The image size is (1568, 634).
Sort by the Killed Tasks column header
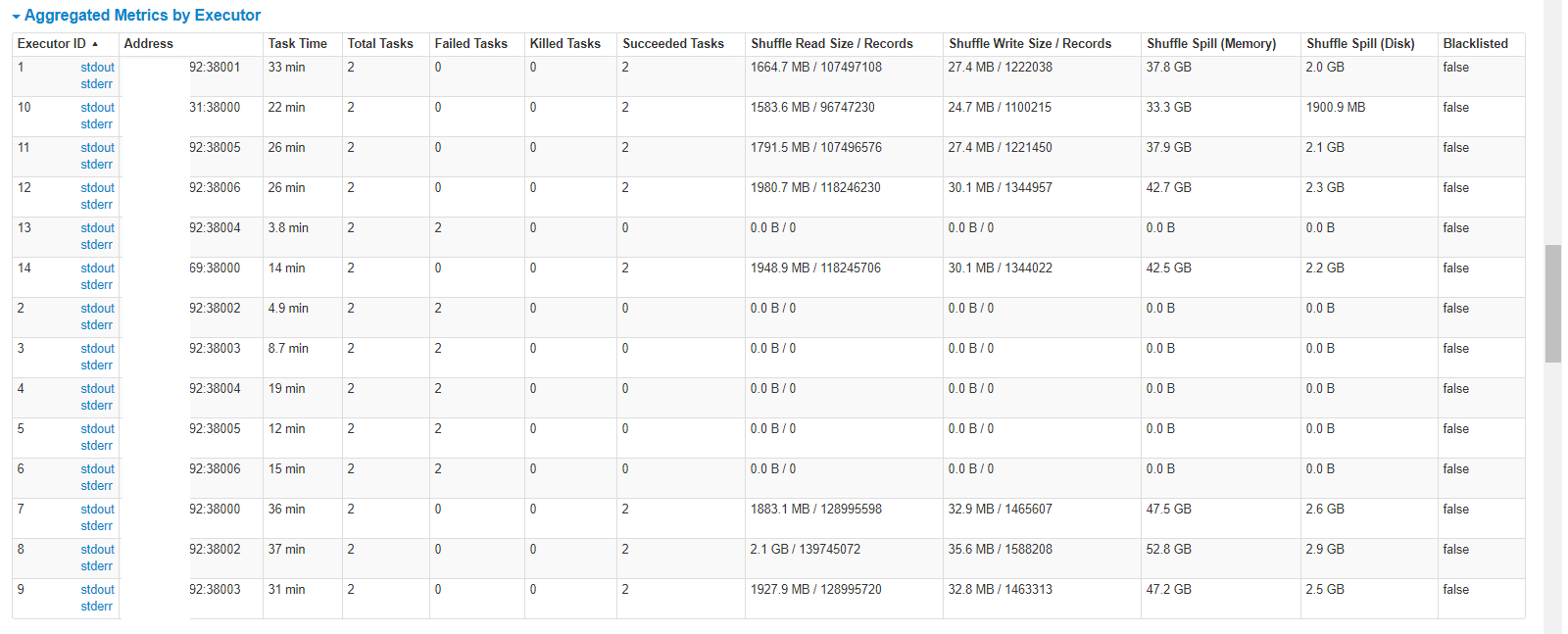coord(565,44)
